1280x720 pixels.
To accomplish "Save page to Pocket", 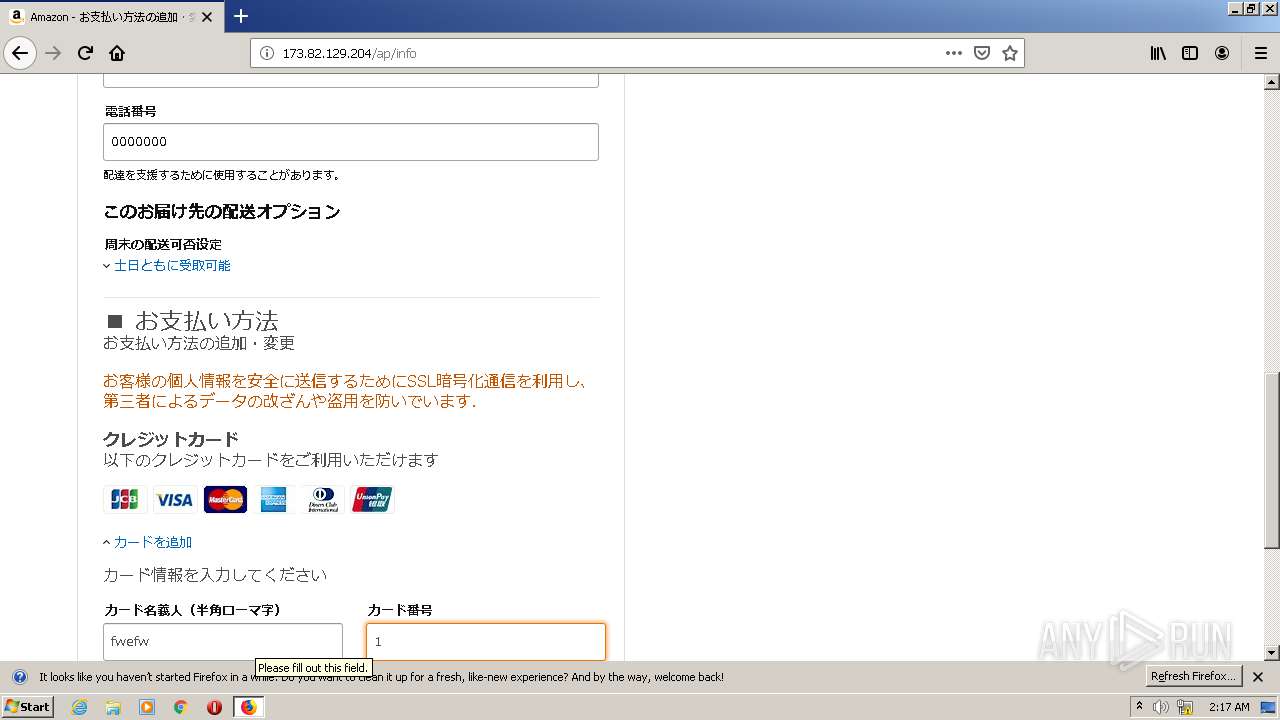I will click(982, 53).
